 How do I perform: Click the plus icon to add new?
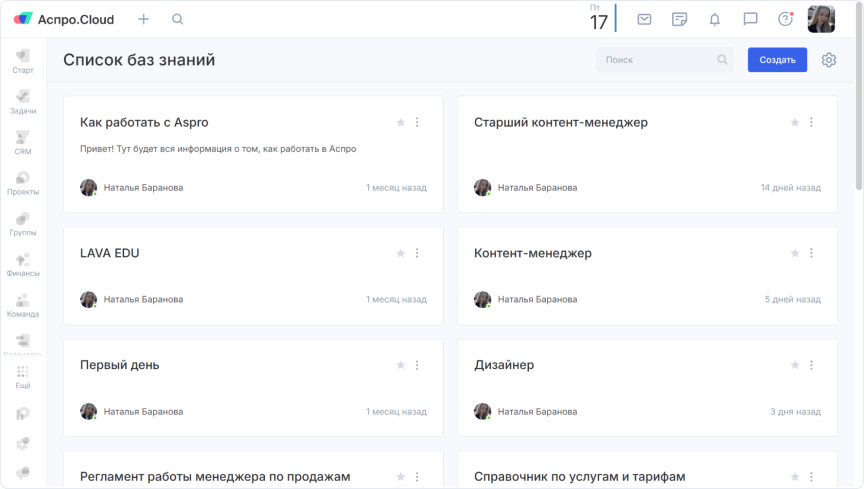(144, 19)
